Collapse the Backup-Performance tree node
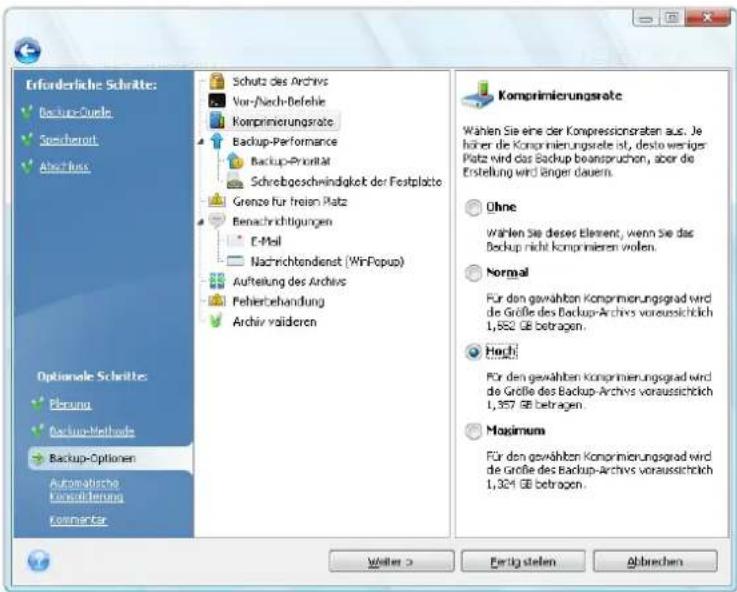Image resolution: width=737 pixels, height=592 pixels. point(201,141)
